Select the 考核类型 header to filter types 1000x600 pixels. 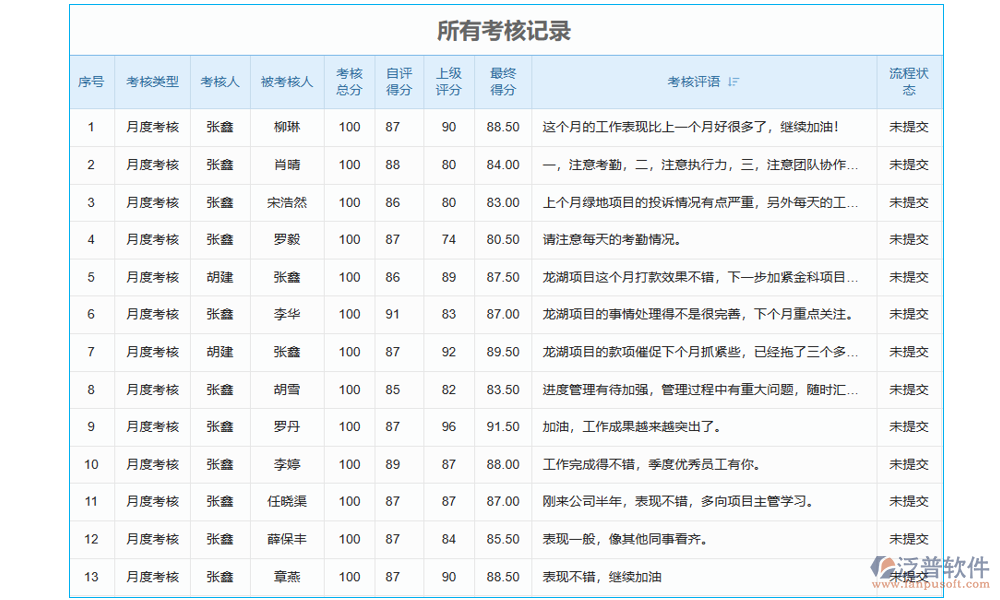click(x=153, y=82)
